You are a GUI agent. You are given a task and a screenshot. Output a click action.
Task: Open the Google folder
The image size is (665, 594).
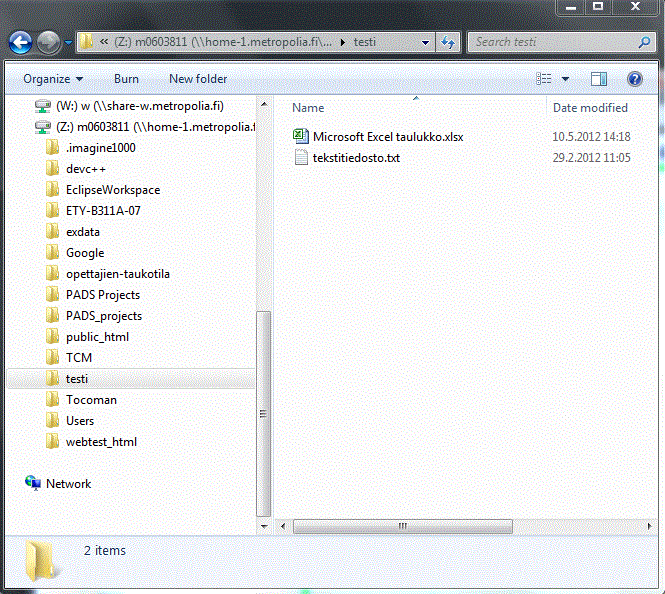(85, 253)
